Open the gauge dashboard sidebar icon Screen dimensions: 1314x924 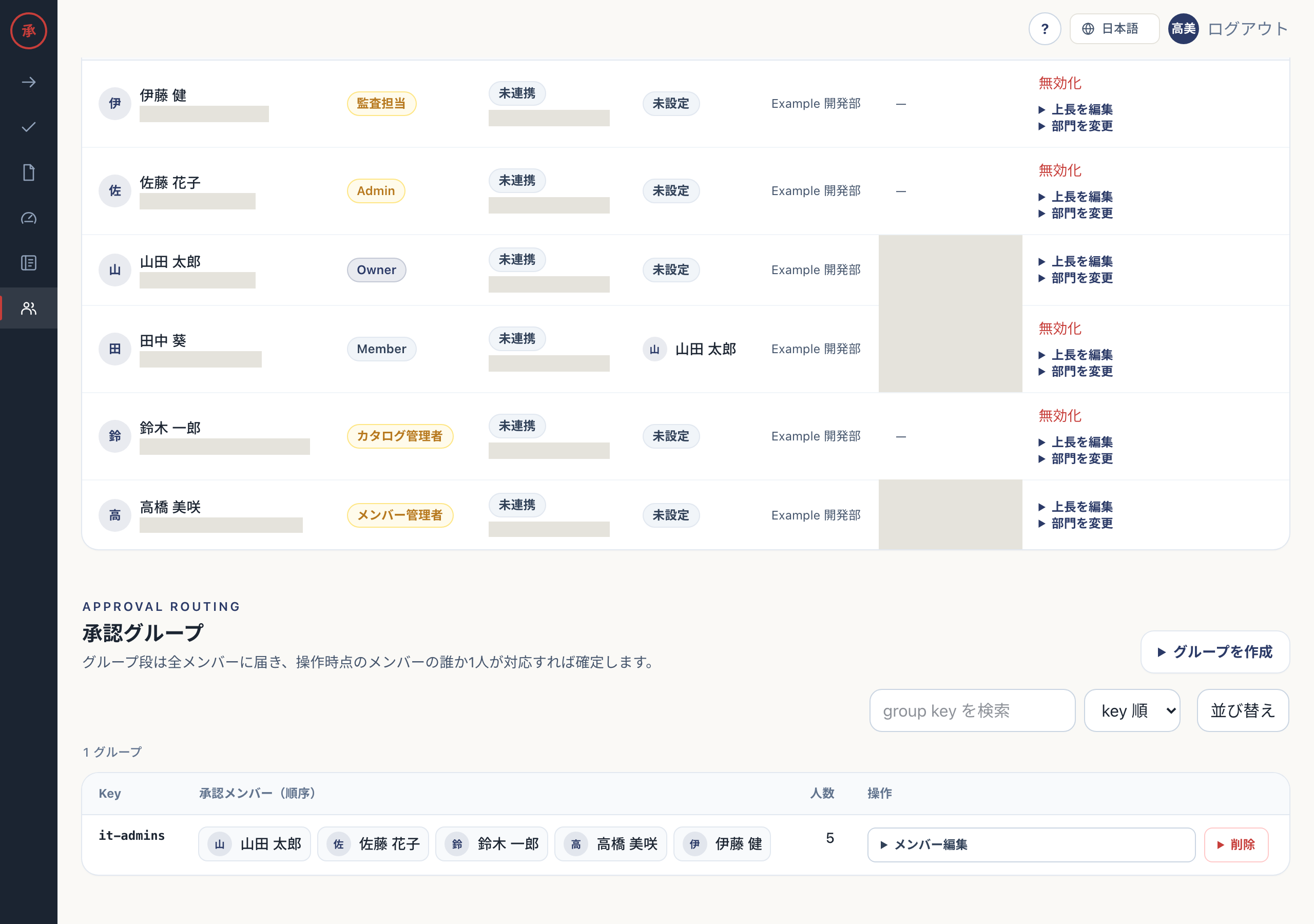[x=29, y=218]
